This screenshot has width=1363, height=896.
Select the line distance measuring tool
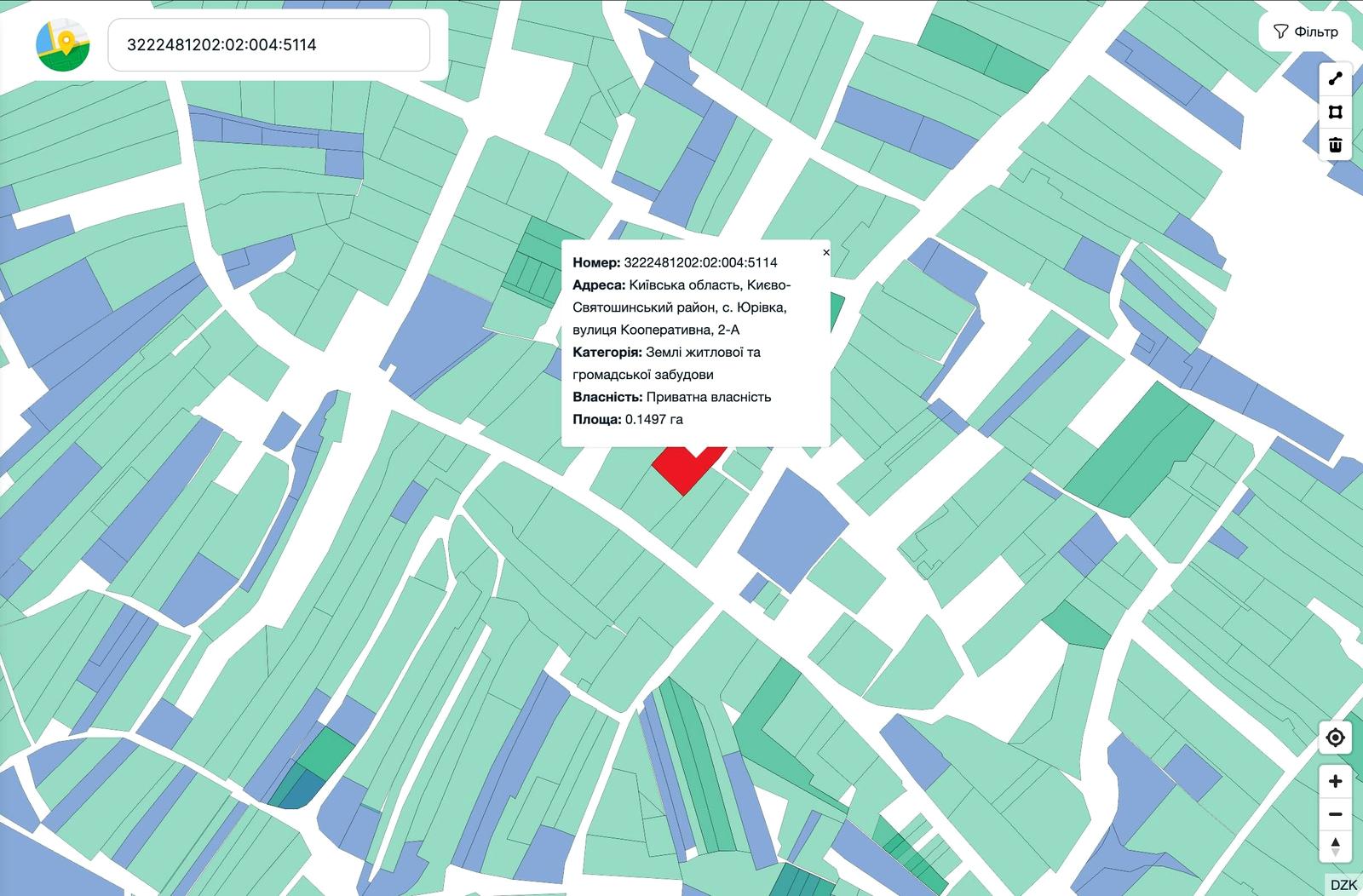click(1335, 79)
